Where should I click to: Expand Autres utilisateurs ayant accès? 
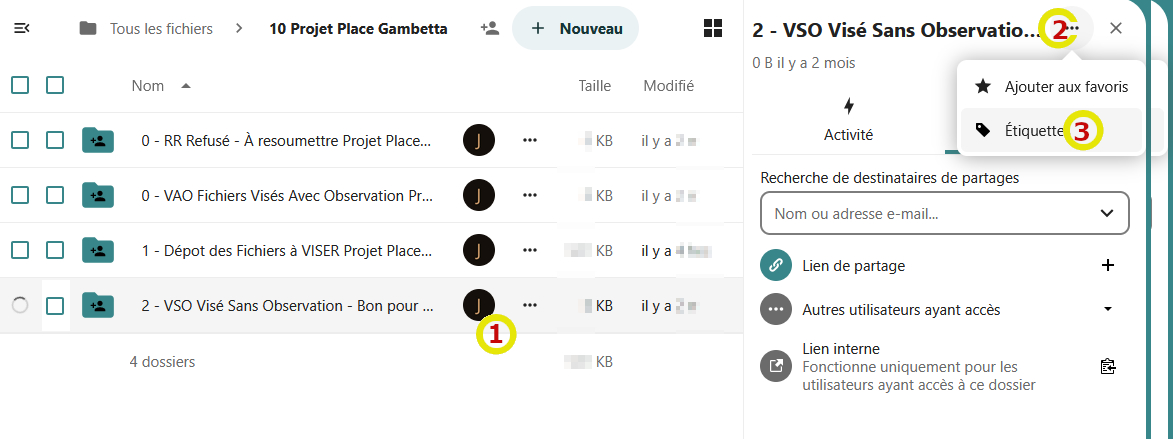1107,309
